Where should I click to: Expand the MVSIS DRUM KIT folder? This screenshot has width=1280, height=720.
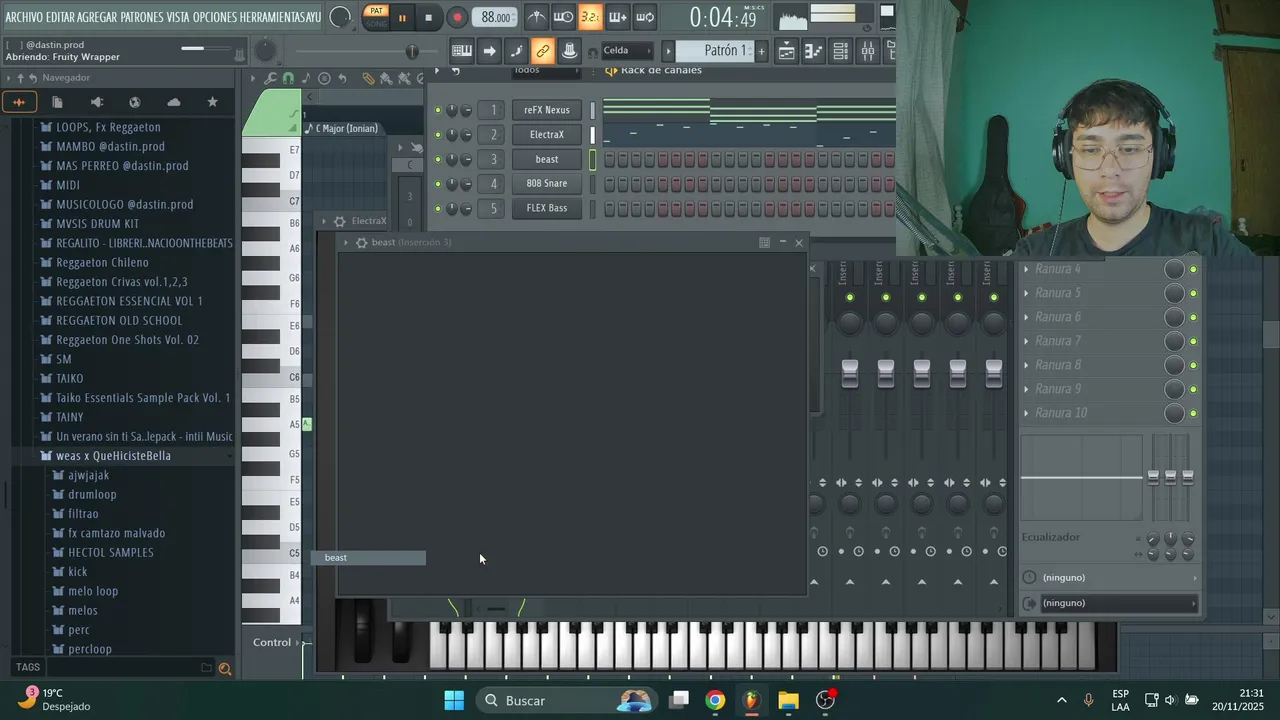[97, 224]
